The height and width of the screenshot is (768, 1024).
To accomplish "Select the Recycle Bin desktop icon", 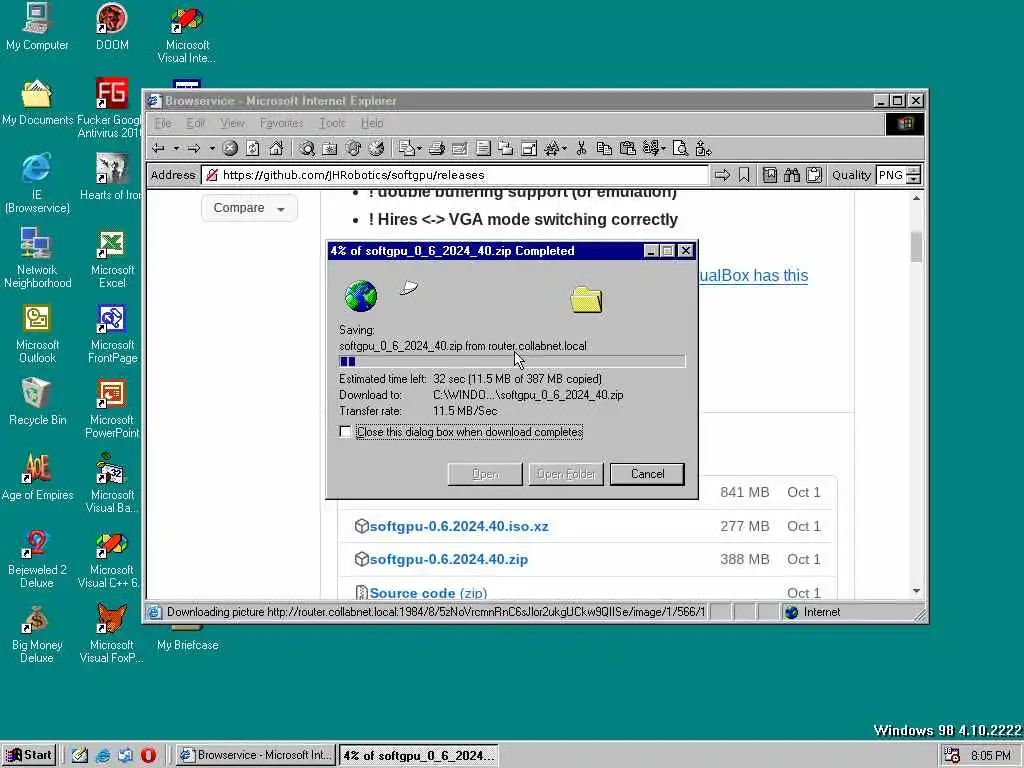I will 37,402.
